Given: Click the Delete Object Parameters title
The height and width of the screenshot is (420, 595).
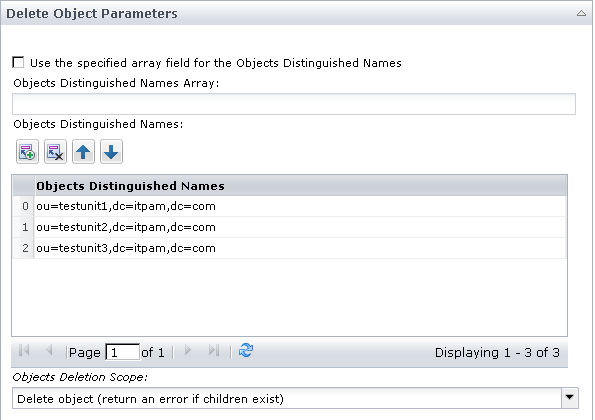Looking at the screenshot, I should pyautogui.click(x=92, y=13).
